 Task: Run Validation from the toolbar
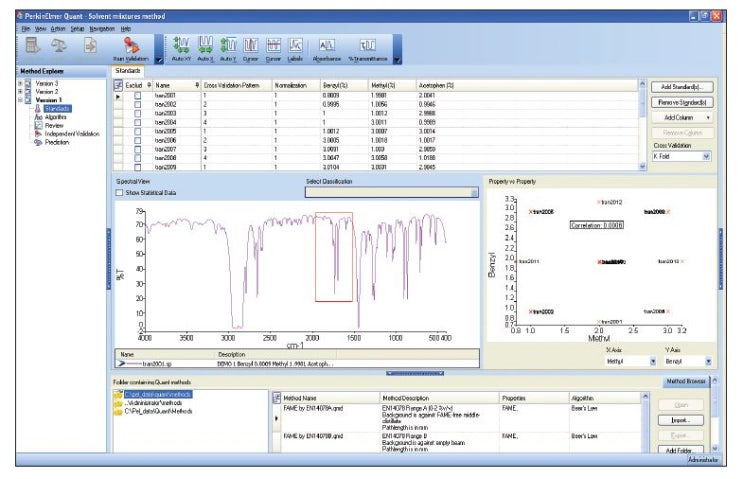[x=131, y=49]
